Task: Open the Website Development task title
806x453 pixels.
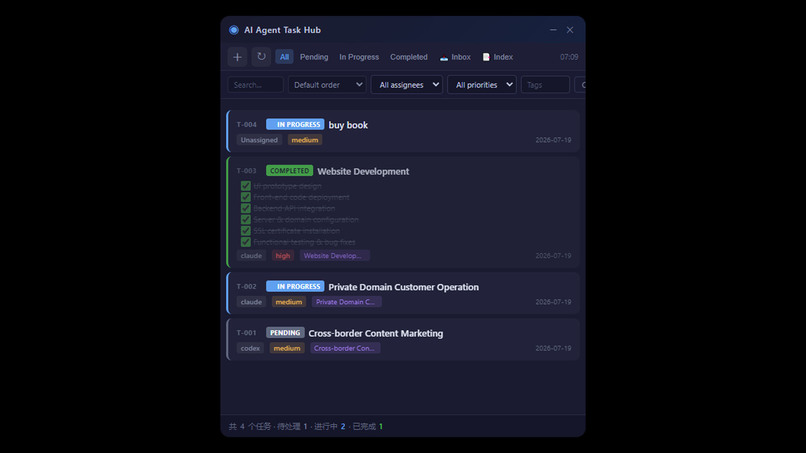Action: (x=363, y=171)
